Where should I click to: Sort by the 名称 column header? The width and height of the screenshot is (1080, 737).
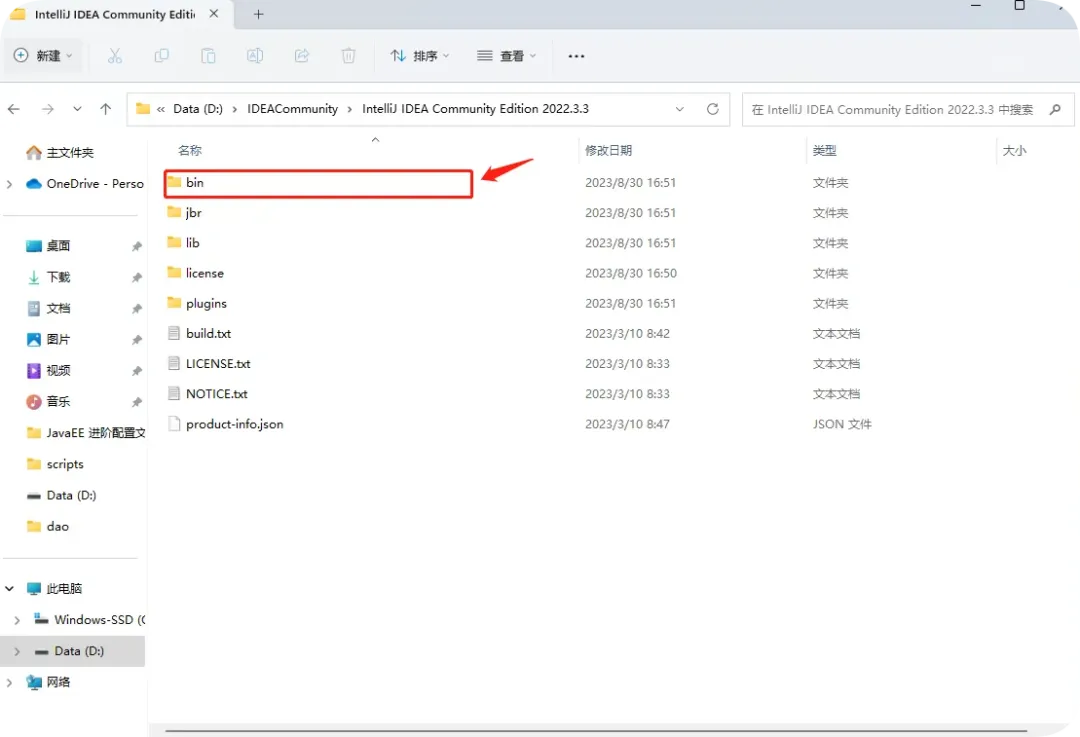[x=190, y=150]
